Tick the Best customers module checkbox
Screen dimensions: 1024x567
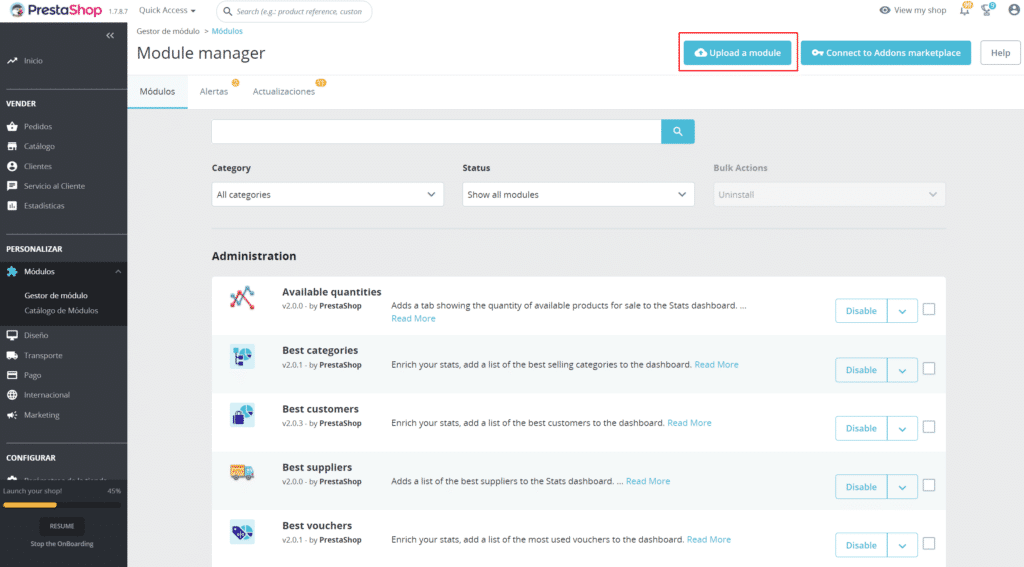(x=929, y=427)
